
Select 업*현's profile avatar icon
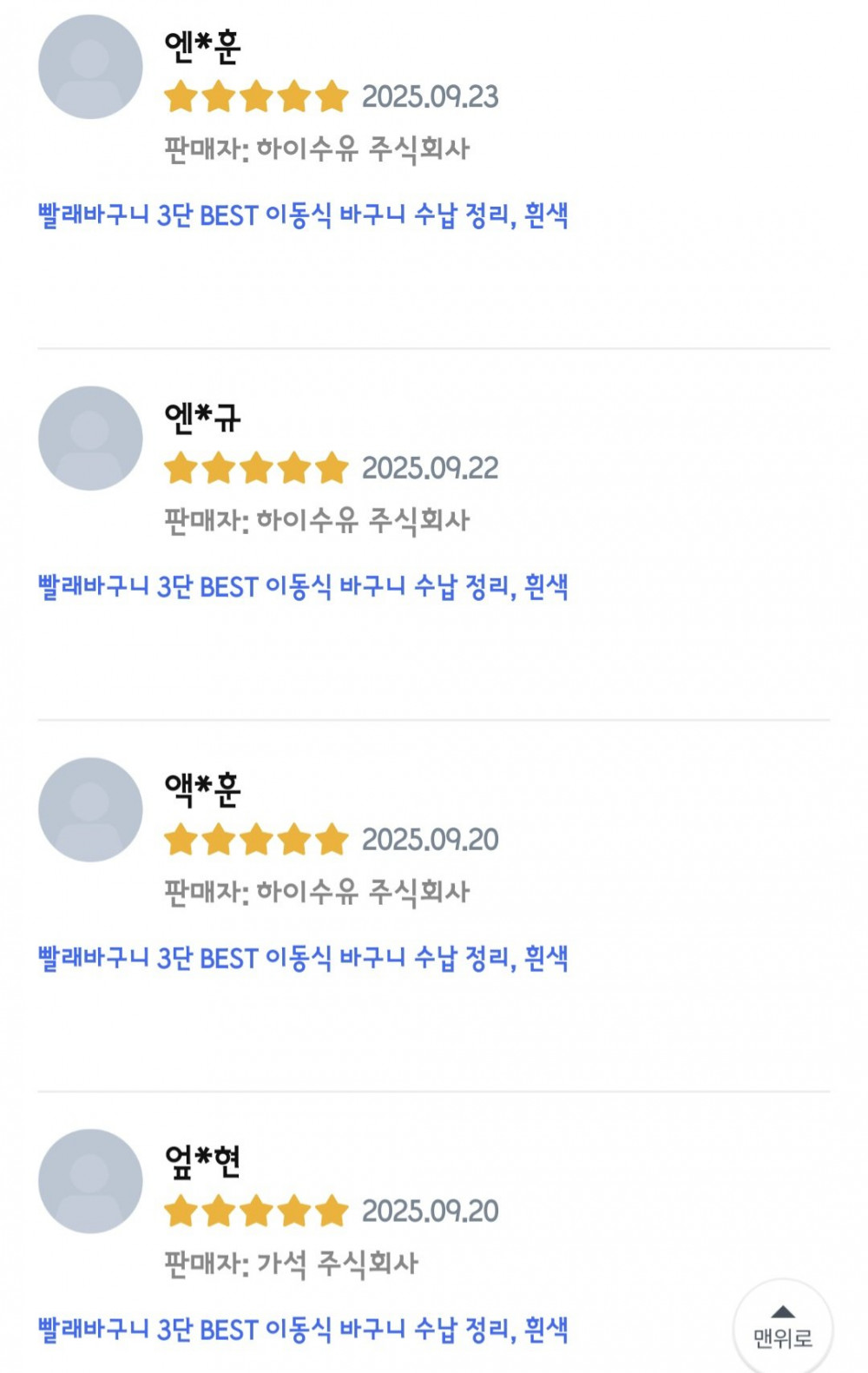[90, 1181]
